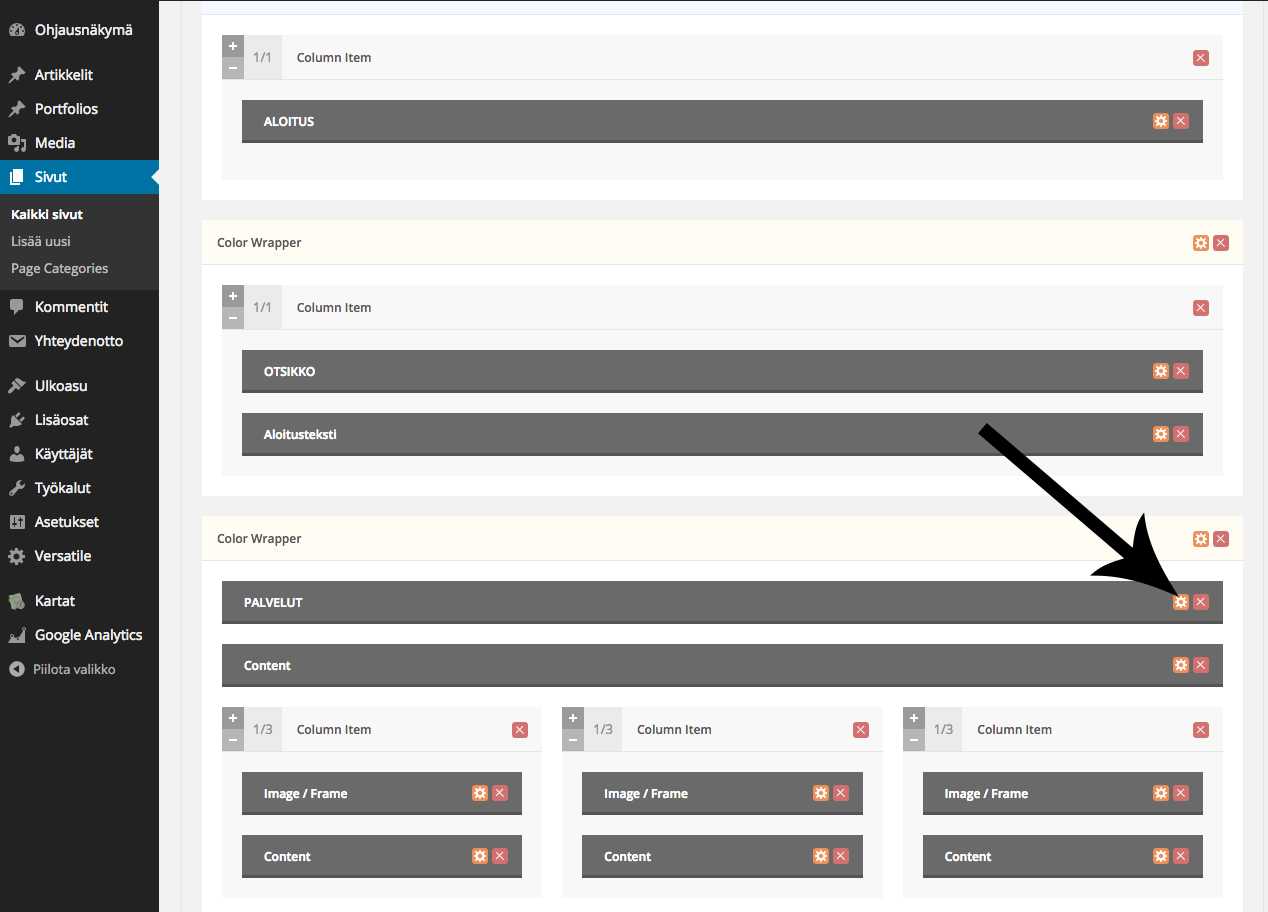Decrease width of OTSIKKO column
Viewport: 1268px width, 912px height.
coord(232,318)
